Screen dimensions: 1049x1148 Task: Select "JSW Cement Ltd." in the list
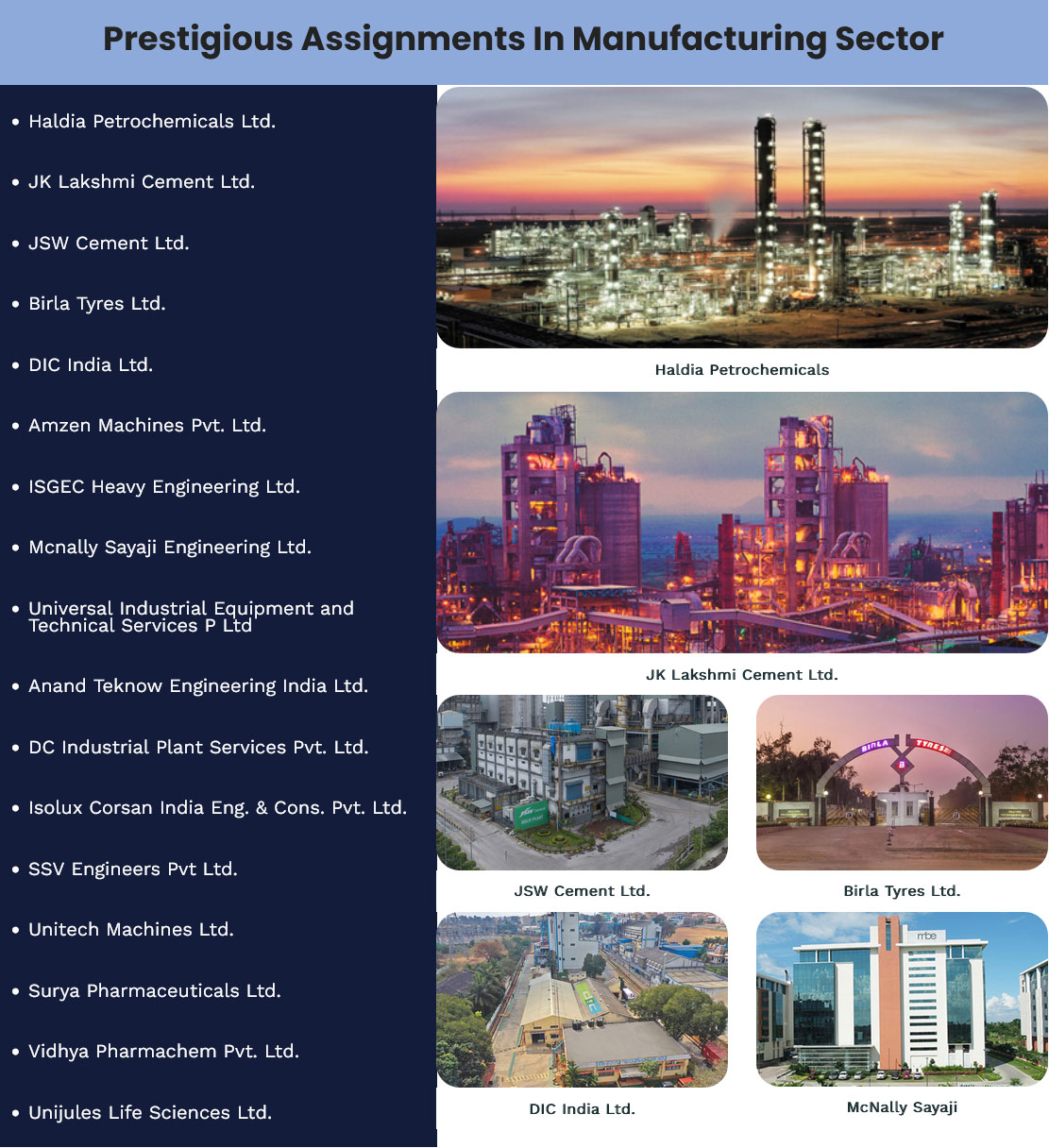pyautogui.click(x=109, y=244)
